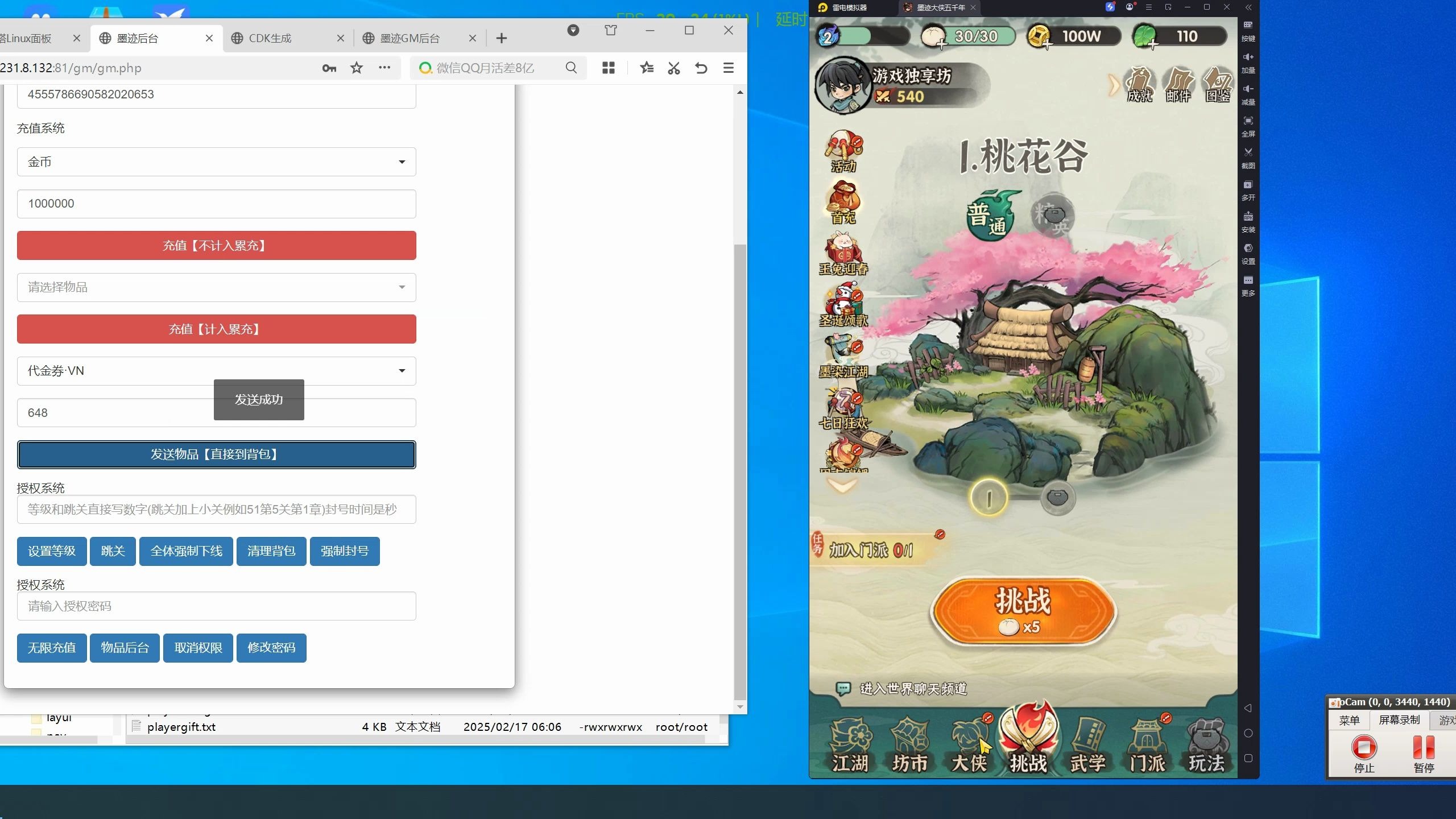Image resolution: width=1456 pixels, height=819 pixels.
Task: Open the 图鉴 codex icon
Action: (1218, 85)
